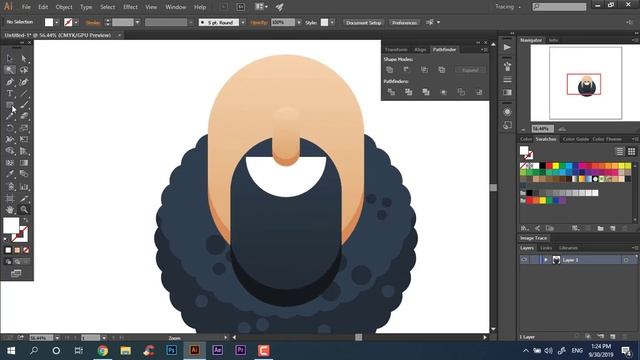Image resolution: width=640 pixels, height=360 pixels.
Task: Switch to the Transform tab
Action: (x=396, y=50)
